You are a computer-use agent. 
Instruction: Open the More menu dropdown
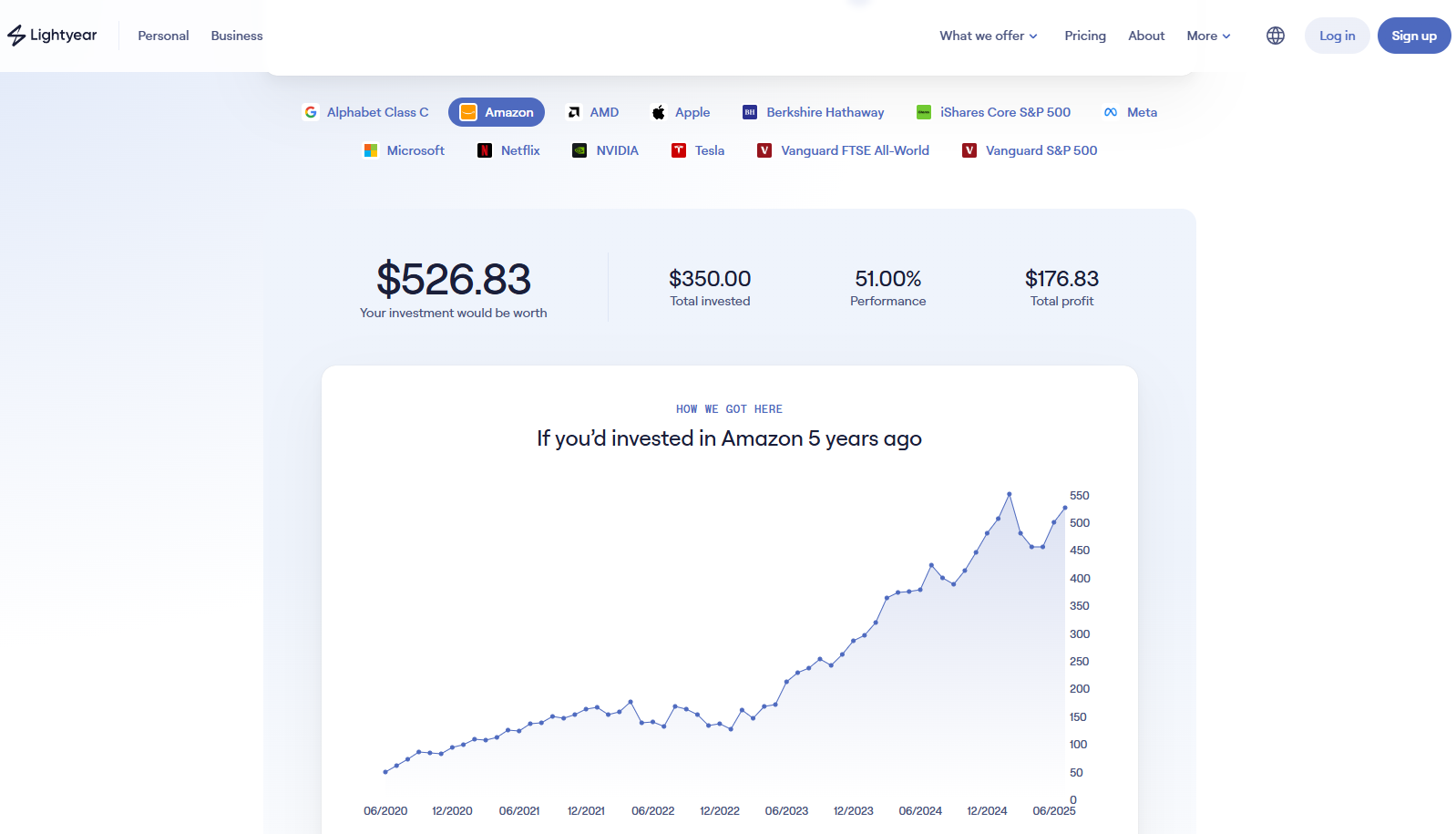click(1208, 36)
